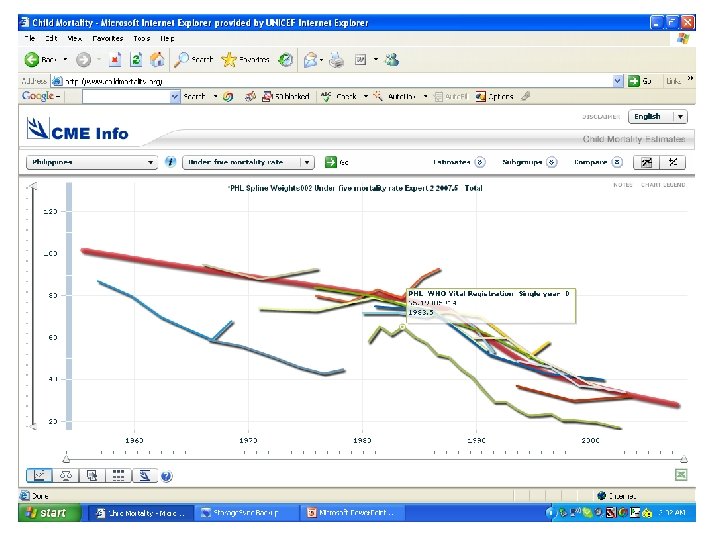
Task: Click the Google toolbar search input field
Action: point(126,96)
